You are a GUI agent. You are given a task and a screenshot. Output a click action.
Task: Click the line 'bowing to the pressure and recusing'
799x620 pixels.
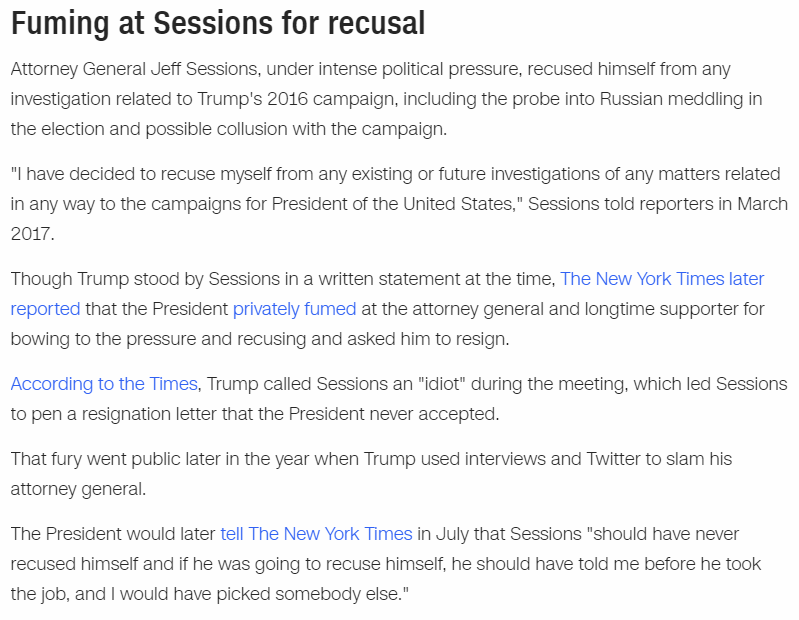click(x=260, y=339)
